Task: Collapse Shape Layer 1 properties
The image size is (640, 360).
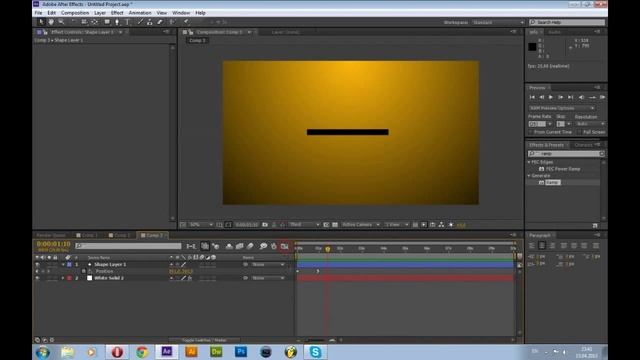Action: coord(63,264)
